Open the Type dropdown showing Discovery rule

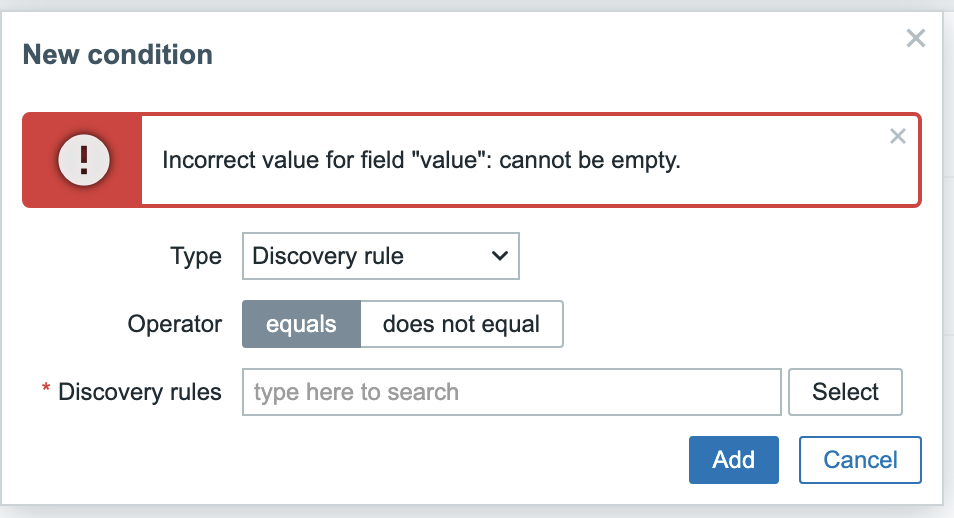tap(381, 256)
